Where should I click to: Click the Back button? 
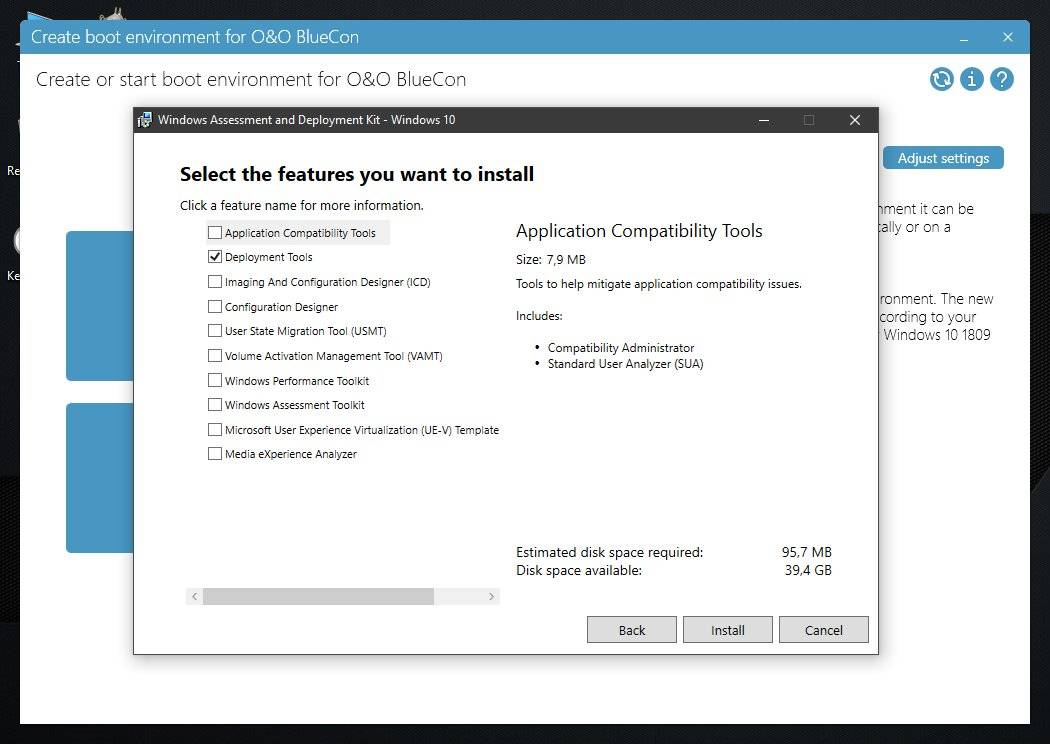point(631,629)
